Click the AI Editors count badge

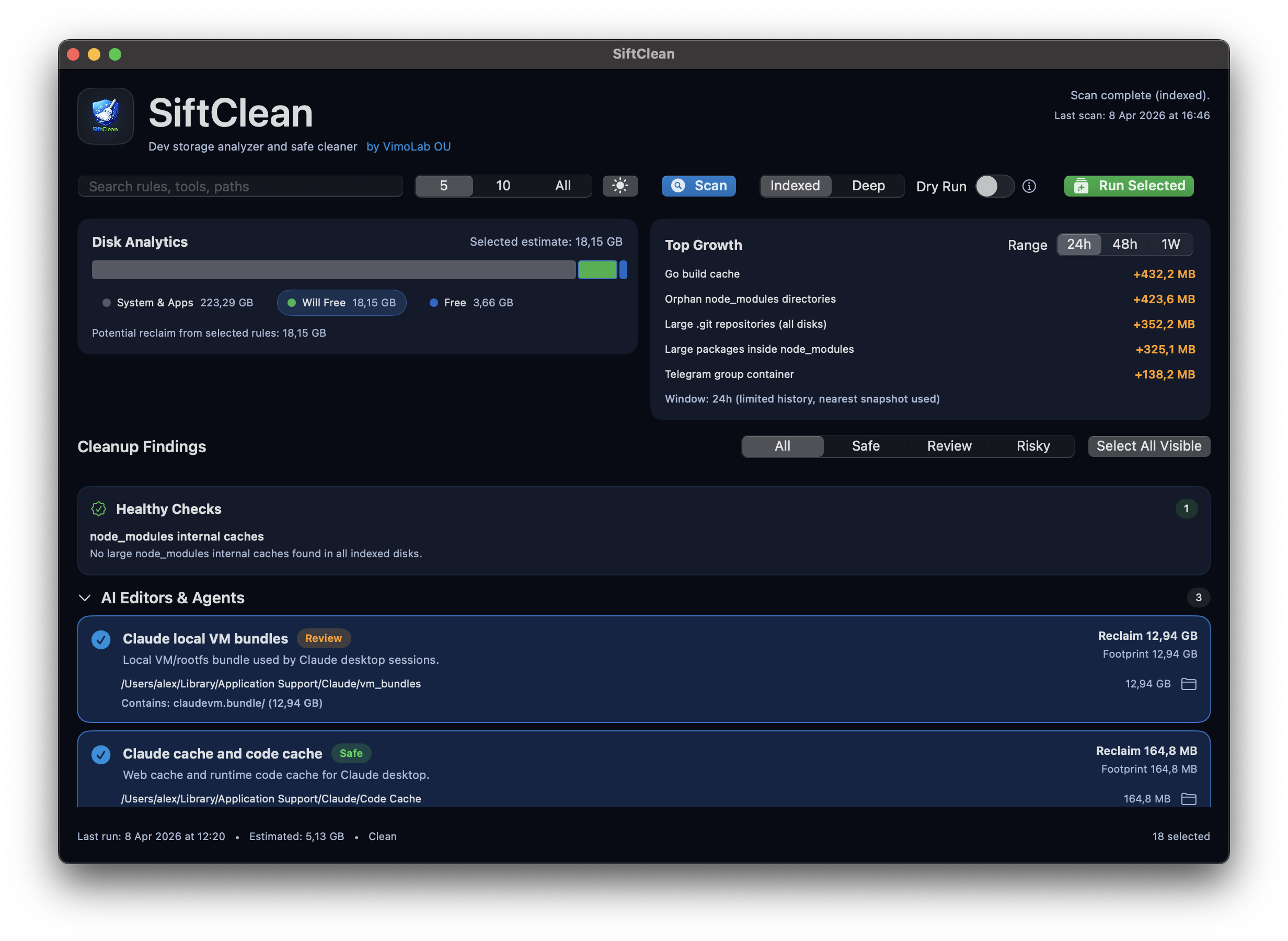pyautogui.click(x=1199, y=598)
